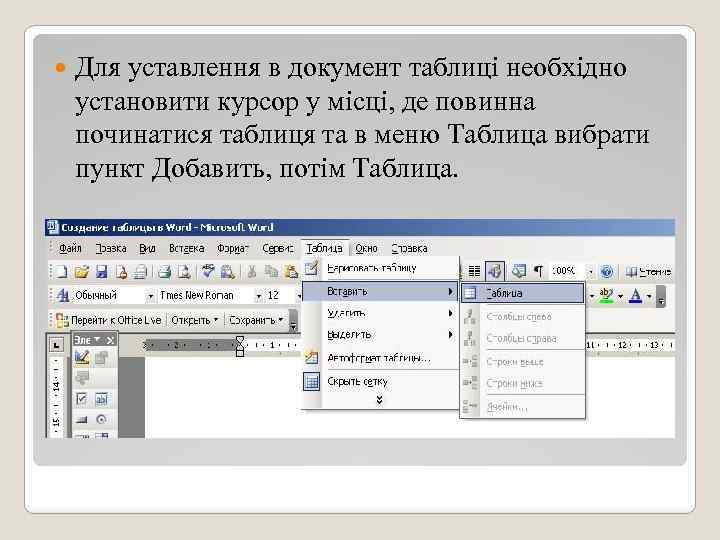
Task: Click the New document icon
Action: pos(62,272)
